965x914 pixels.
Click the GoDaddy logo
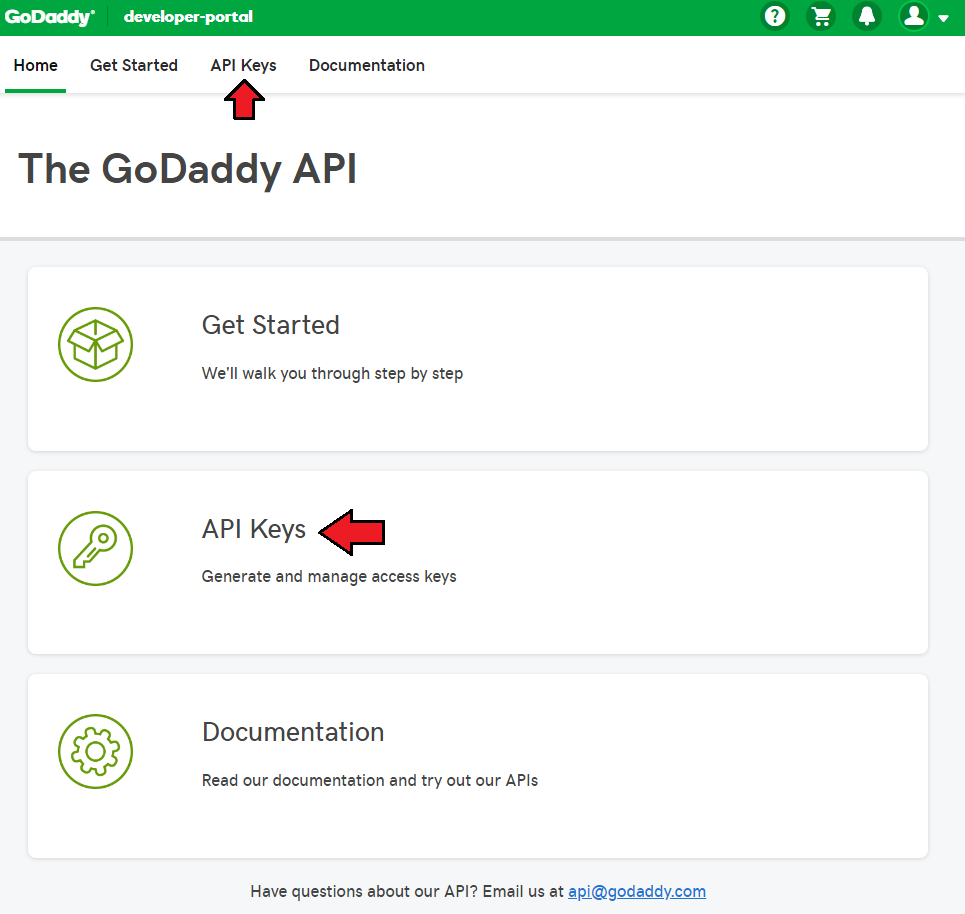[x=49, y=17]
